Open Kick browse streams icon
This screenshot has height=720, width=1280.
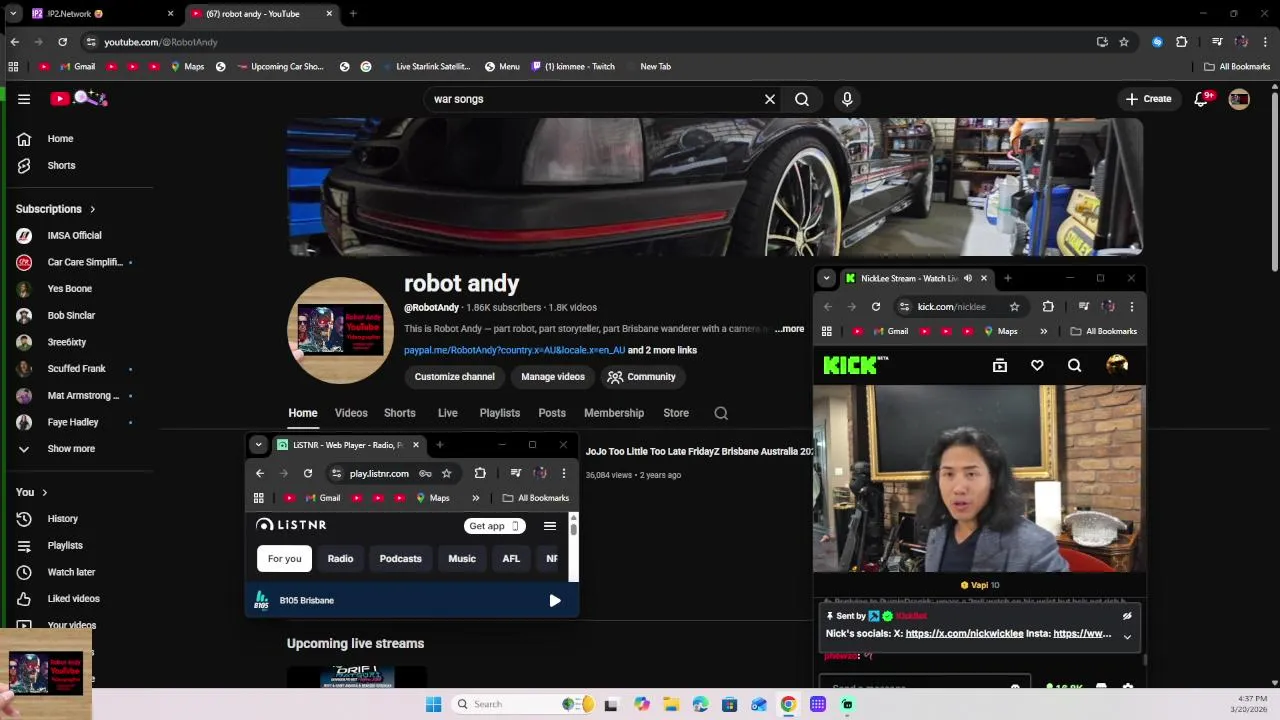[x=999, y=366]
